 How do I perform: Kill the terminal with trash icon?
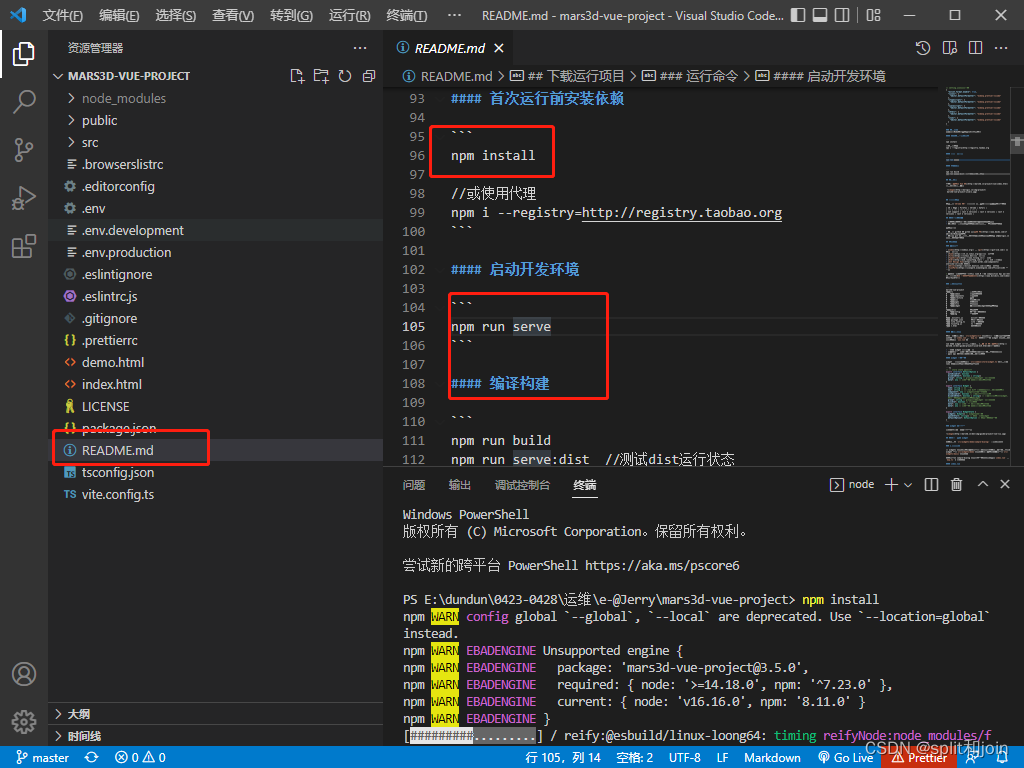pos(956,485)
